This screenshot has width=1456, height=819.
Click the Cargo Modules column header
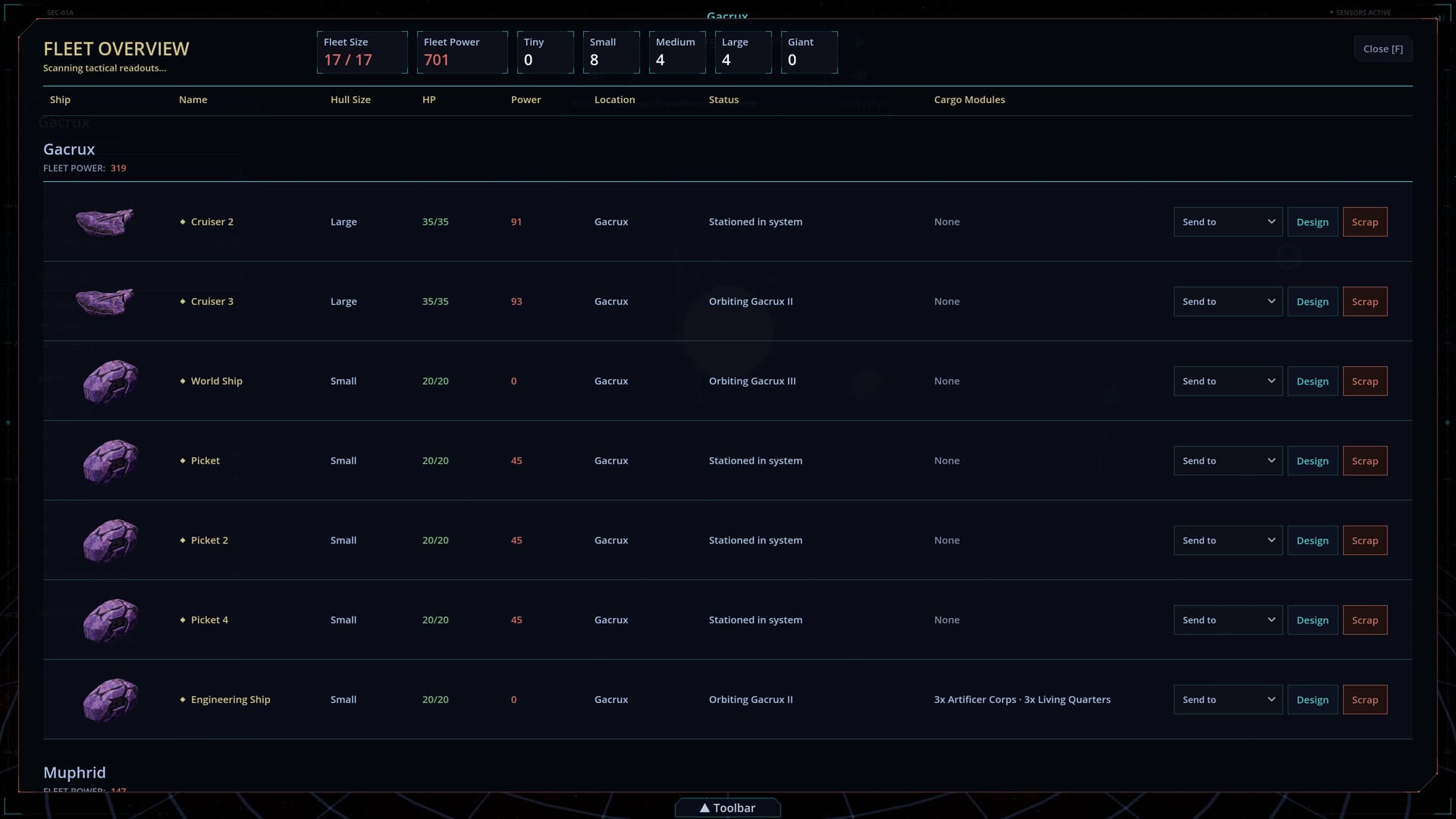(x=969, y=99)
